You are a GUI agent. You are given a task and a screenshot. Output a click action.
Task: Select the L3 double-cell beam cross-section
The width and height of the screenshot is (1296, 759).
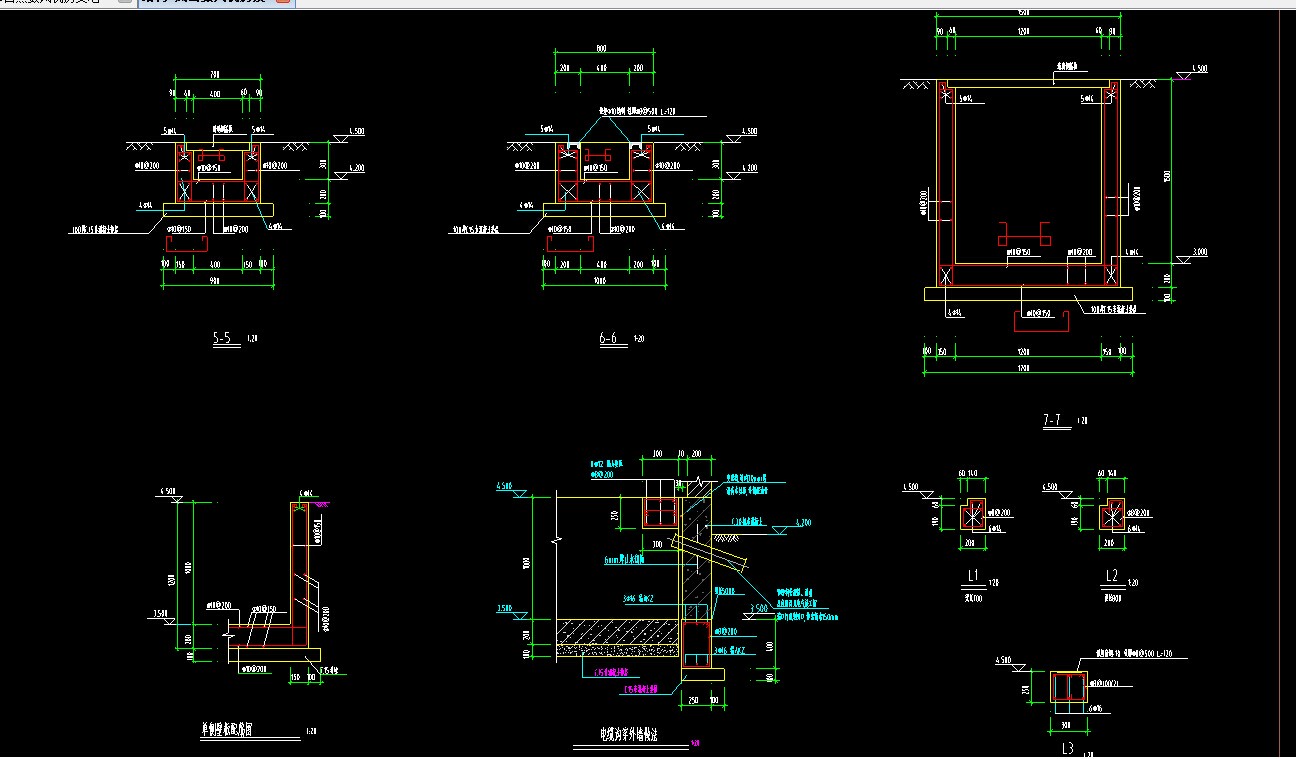pos(1069,687)
